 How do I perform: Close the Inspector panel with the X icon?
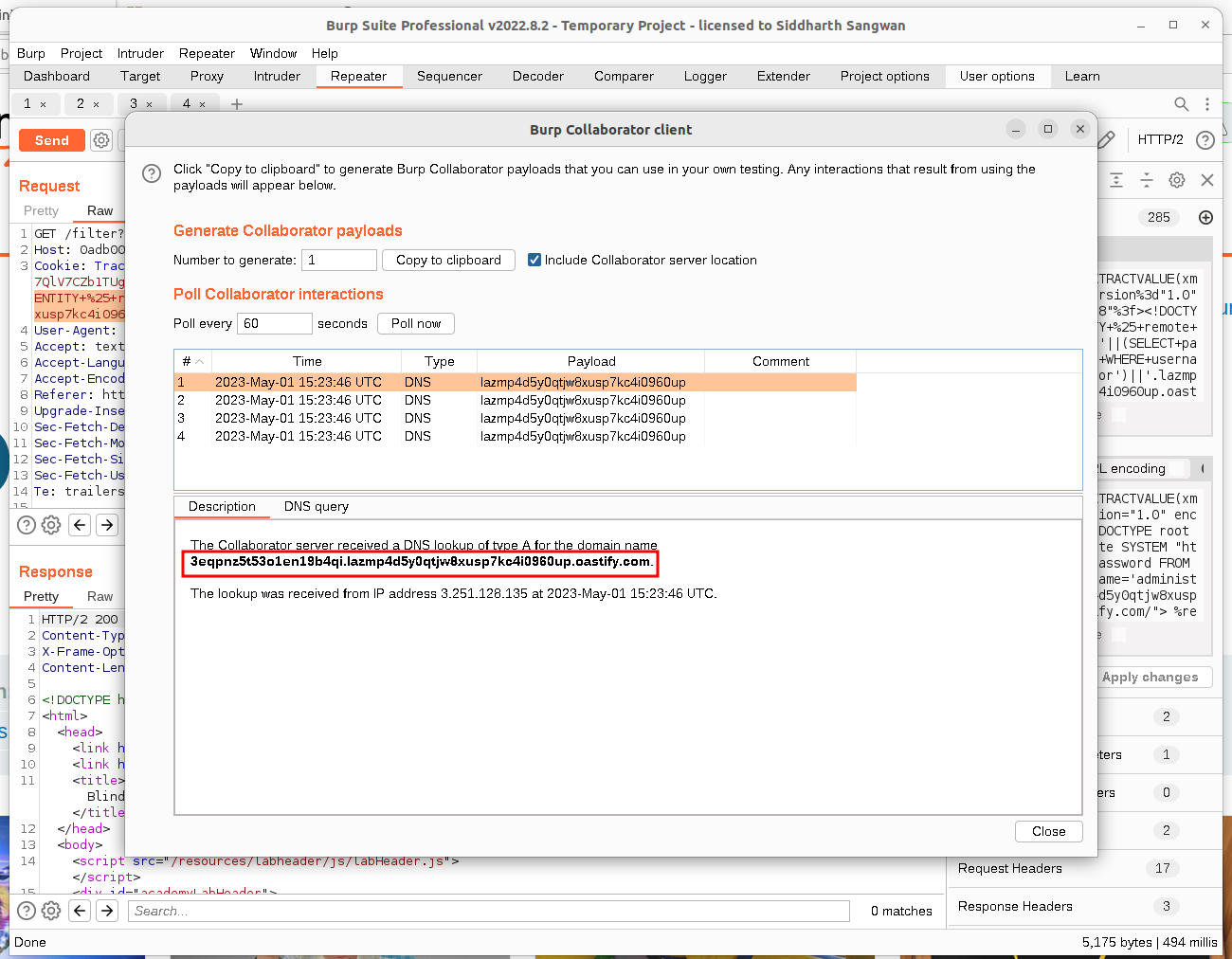[1207, 180]
